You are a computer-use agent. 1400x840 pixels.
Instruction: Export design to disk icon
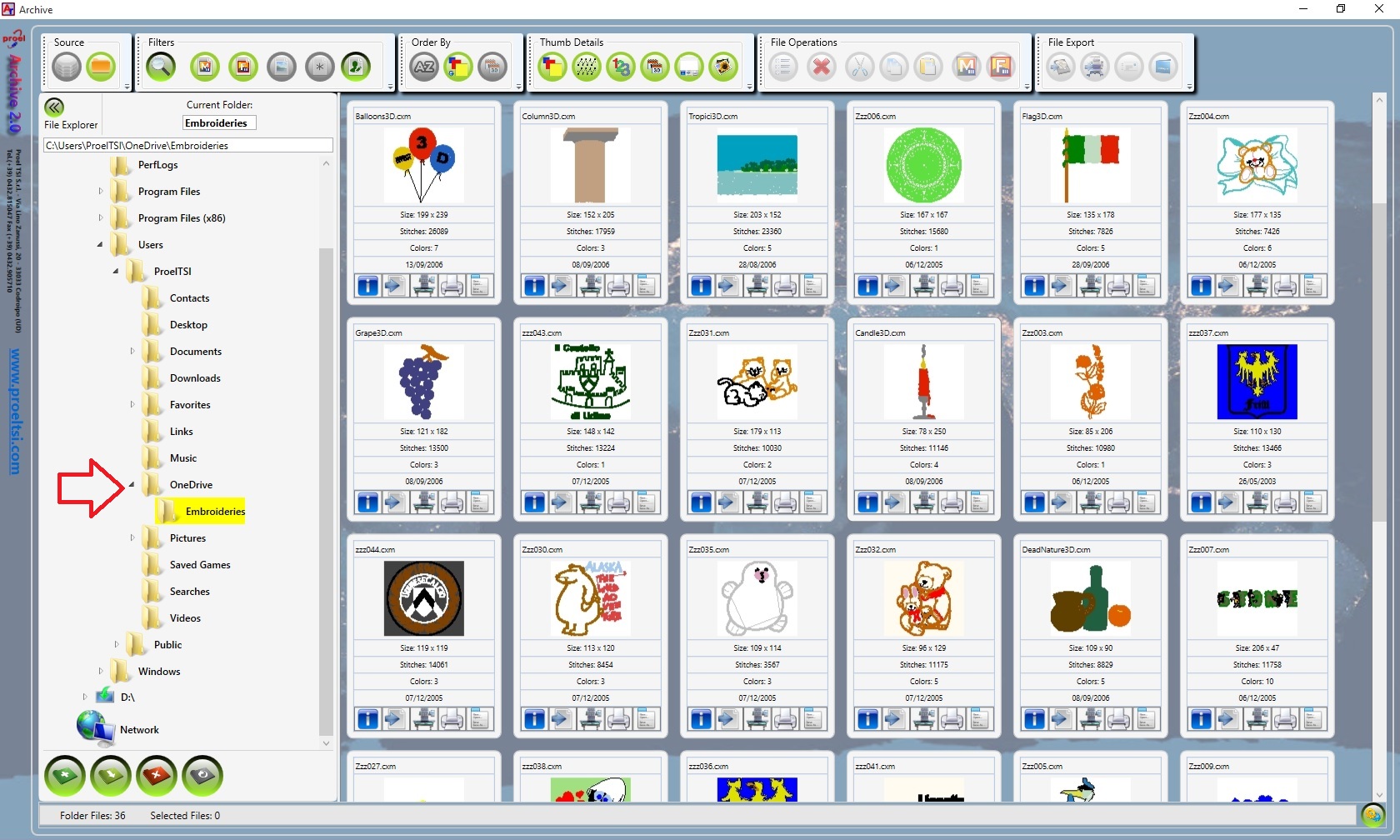click(x=1060, y=67)
